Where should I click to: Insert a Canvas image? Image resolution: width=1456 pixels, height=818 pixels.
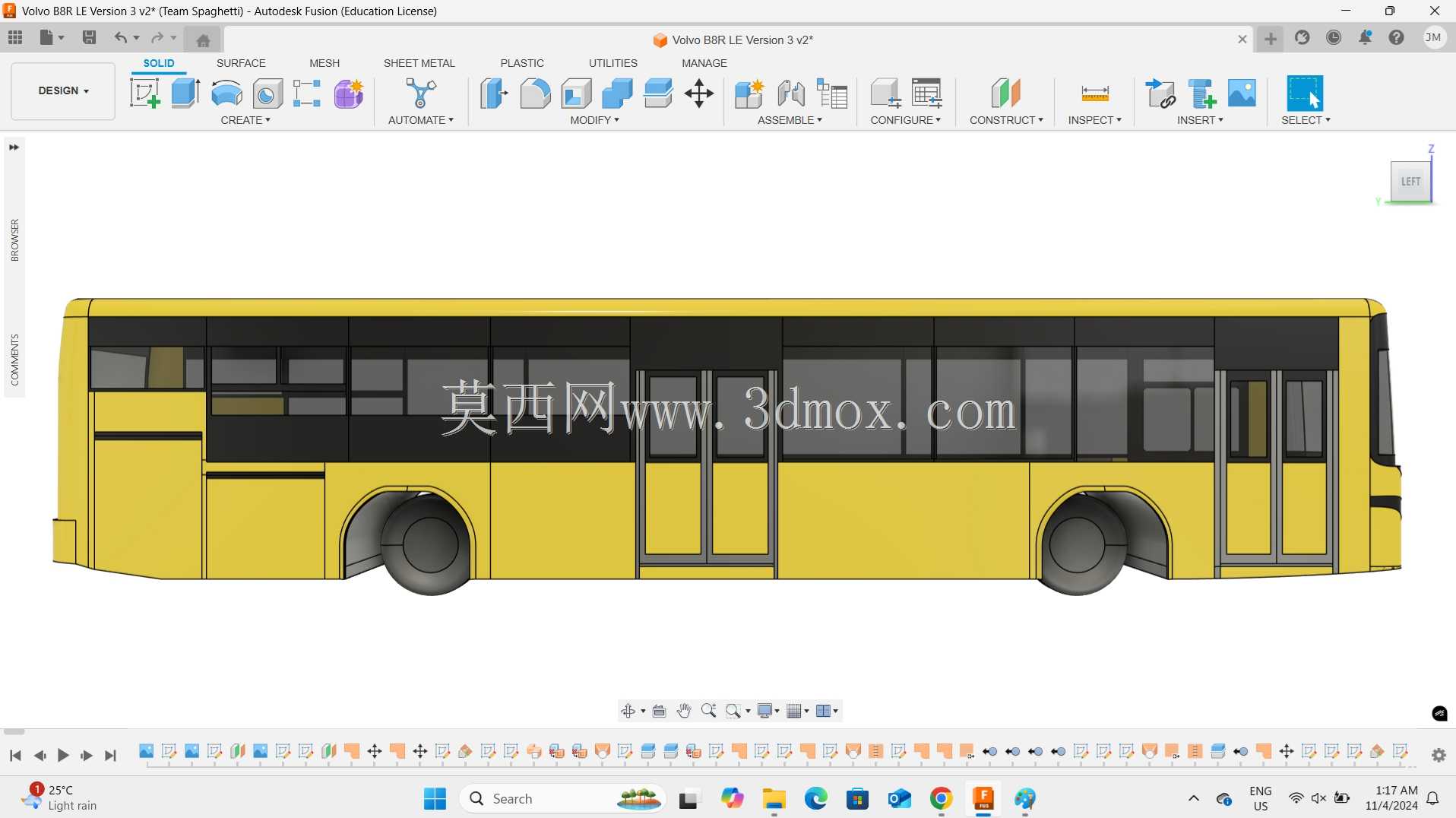tap(1242, 94)
